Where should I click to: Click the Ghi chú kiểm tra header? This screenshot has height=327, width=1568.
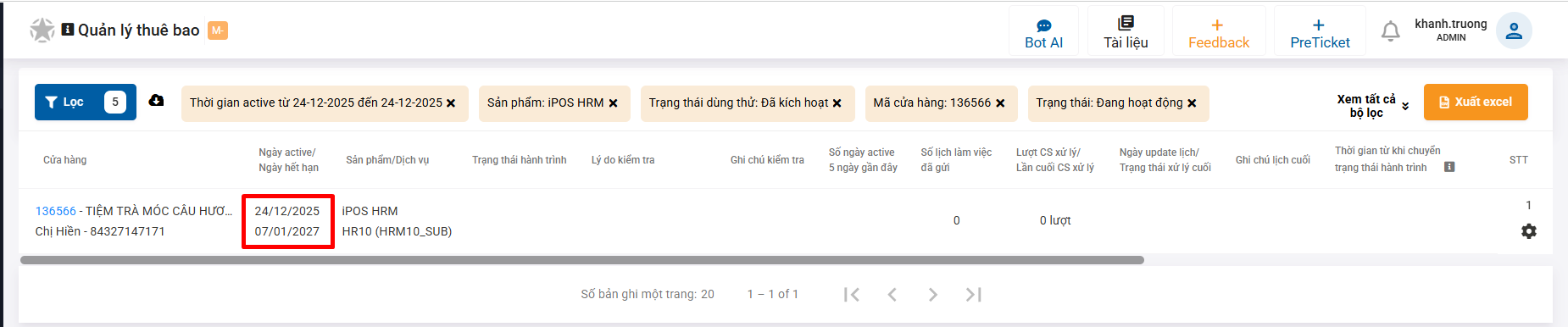tap(767, 160)
